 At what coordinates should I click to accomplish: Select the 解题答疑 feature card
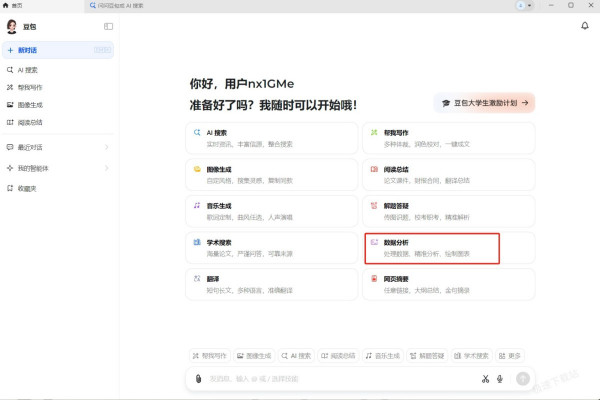coord(449,211)
